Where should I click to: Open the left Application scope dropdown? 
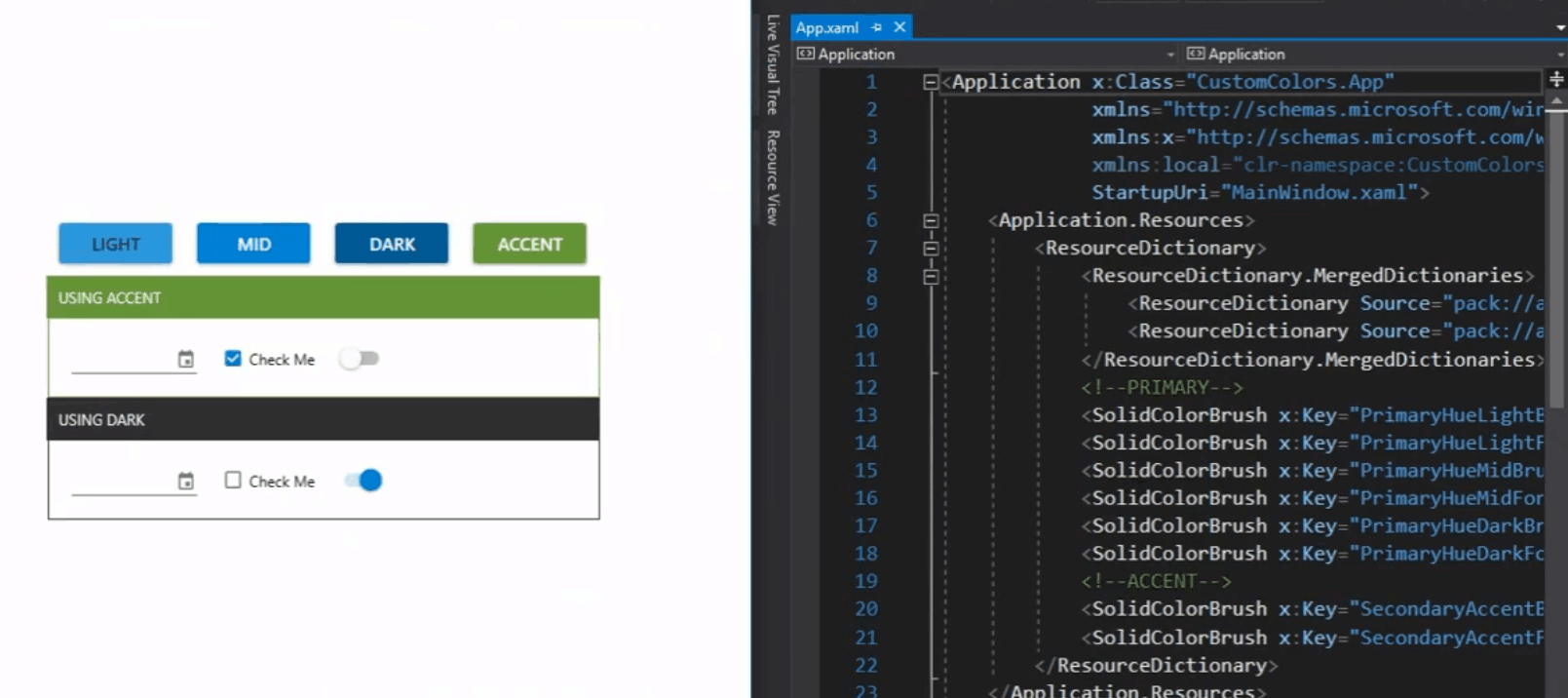(x=986, y=55)
